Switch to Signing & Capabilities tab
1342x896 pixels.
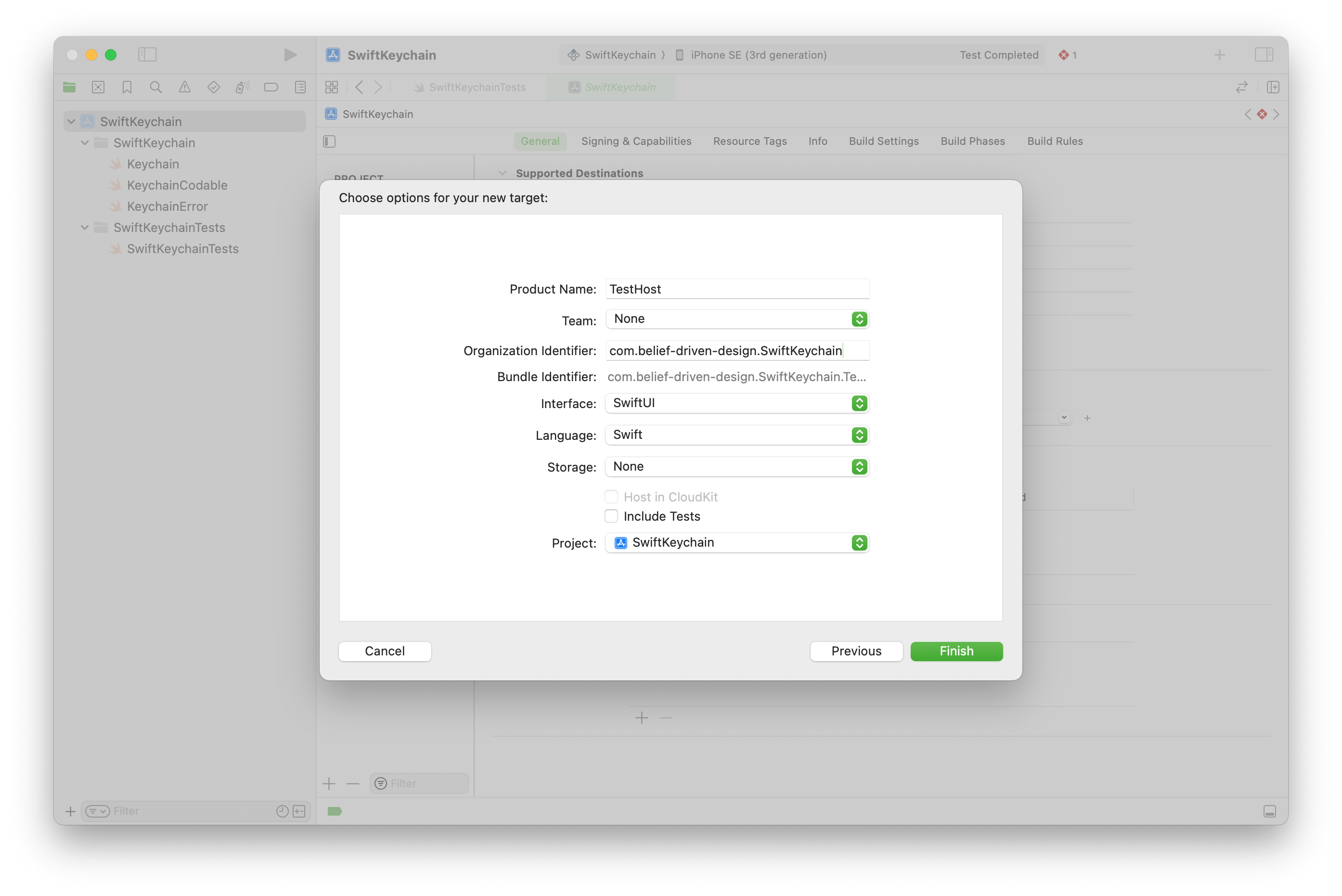(x=636, y=141)
